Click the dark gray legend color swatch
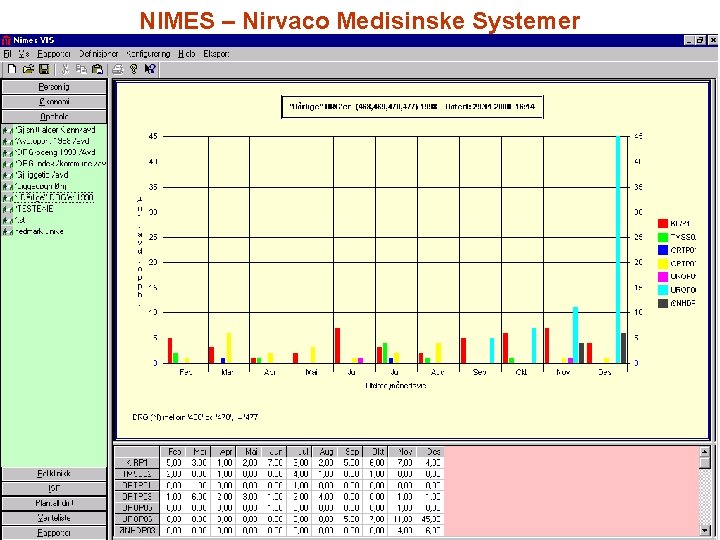 663,303
